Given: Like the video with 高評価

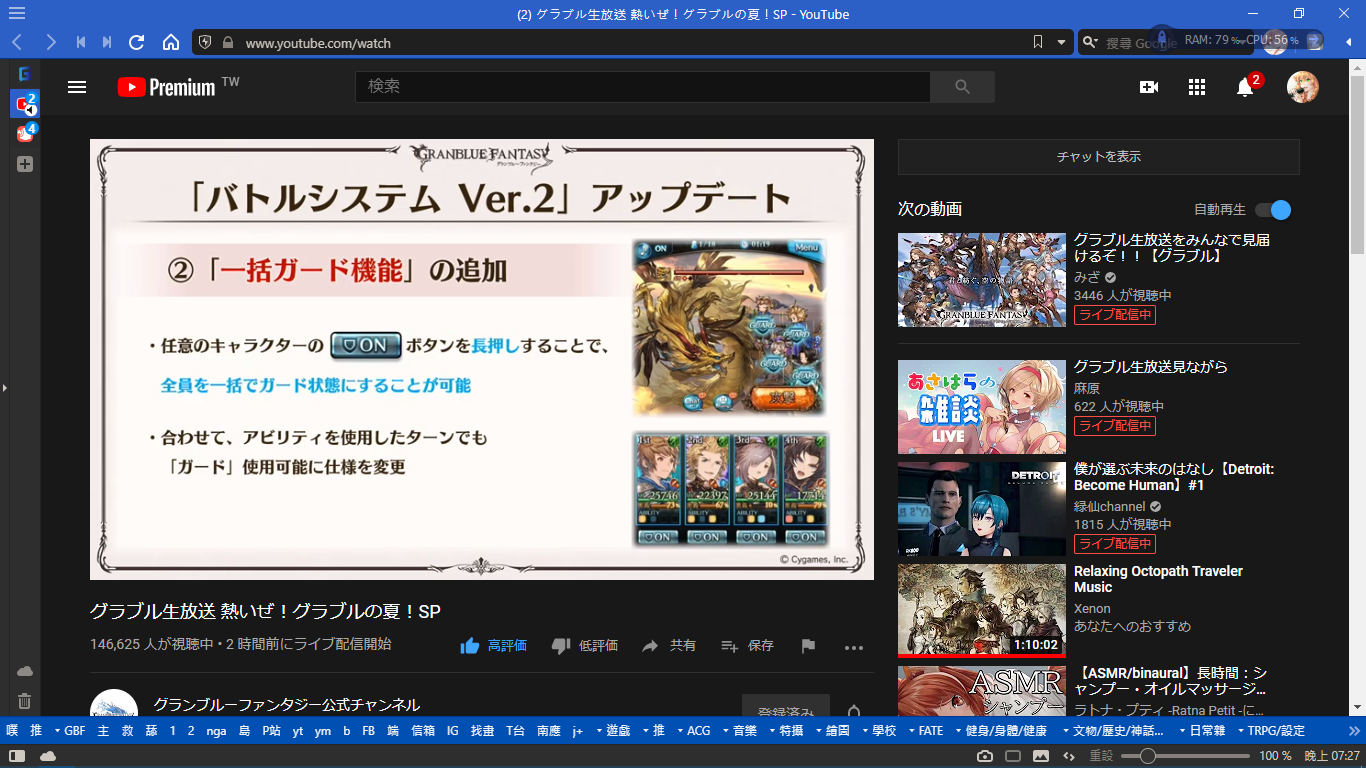Looking at the screenshot, I should pos(493,646).
